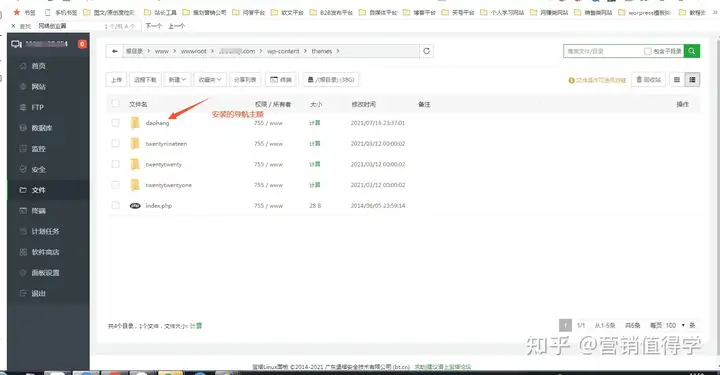
Task: Click 计算 size link for twentytwenty
Action: pyautogui.click(x=315, y=164)
